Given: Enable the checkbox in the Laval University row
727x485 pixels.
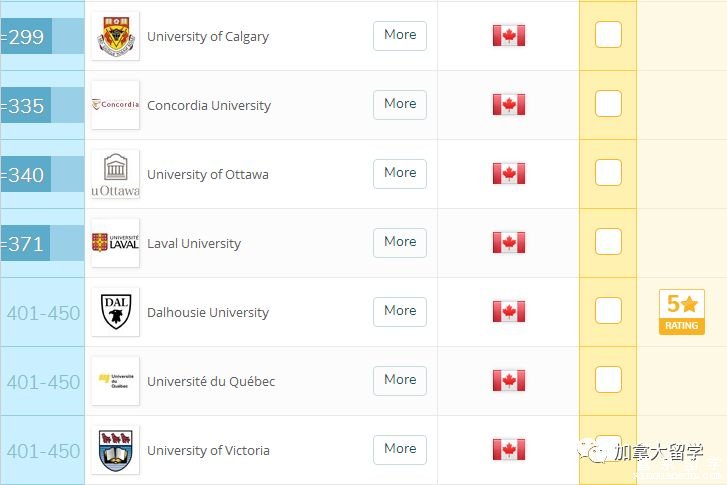Looking at the screenshot, I should 608,242.
